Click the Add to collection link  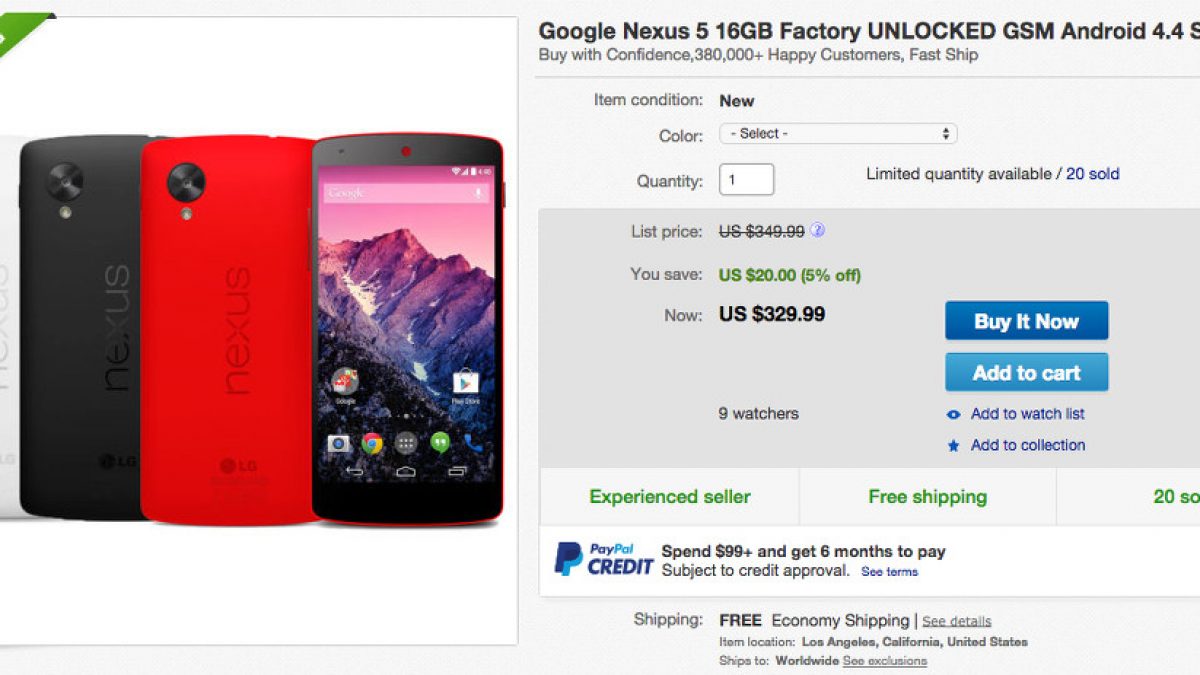(1027, 446)
